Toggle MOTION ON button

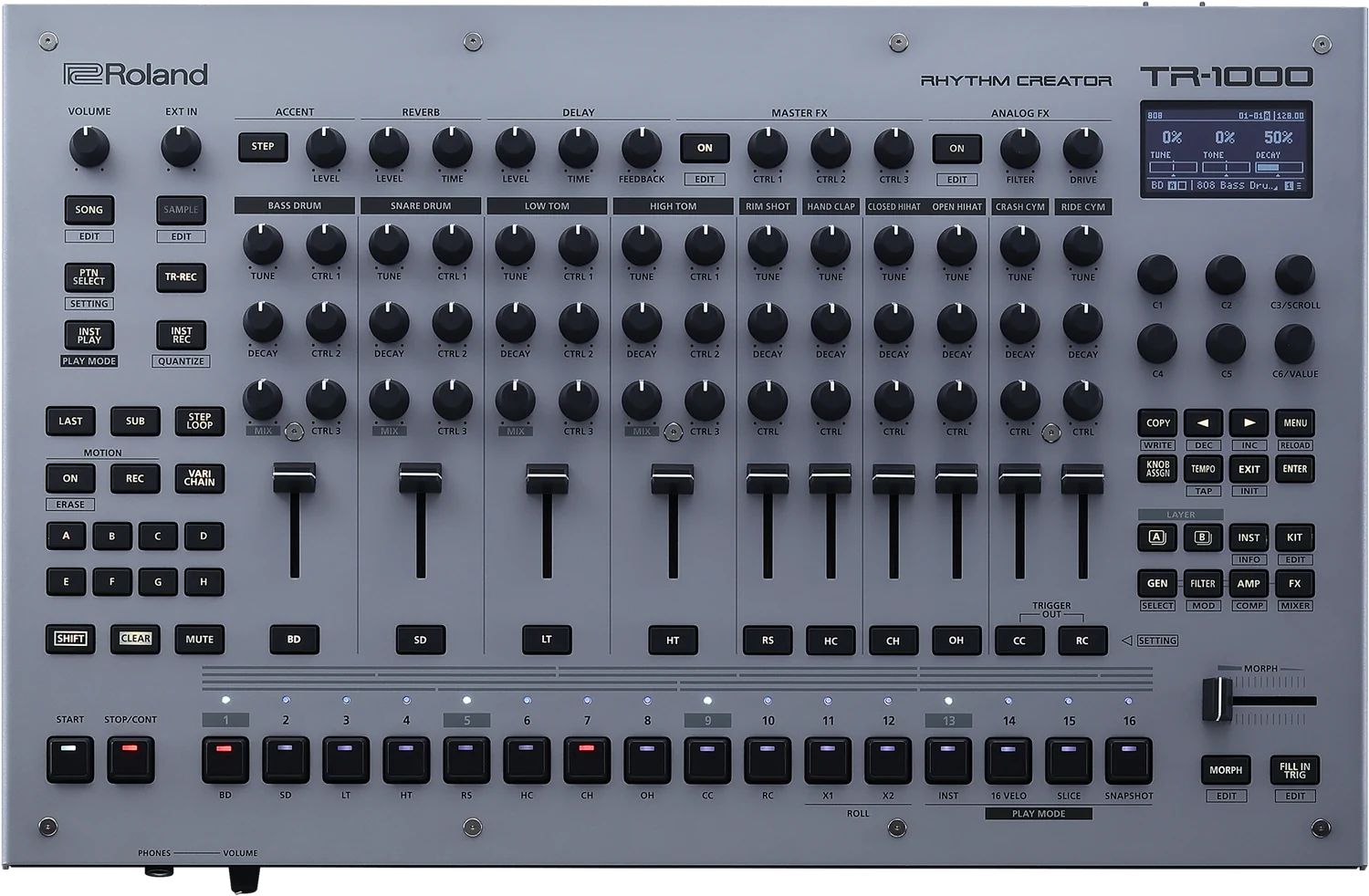tap(70, 478)
